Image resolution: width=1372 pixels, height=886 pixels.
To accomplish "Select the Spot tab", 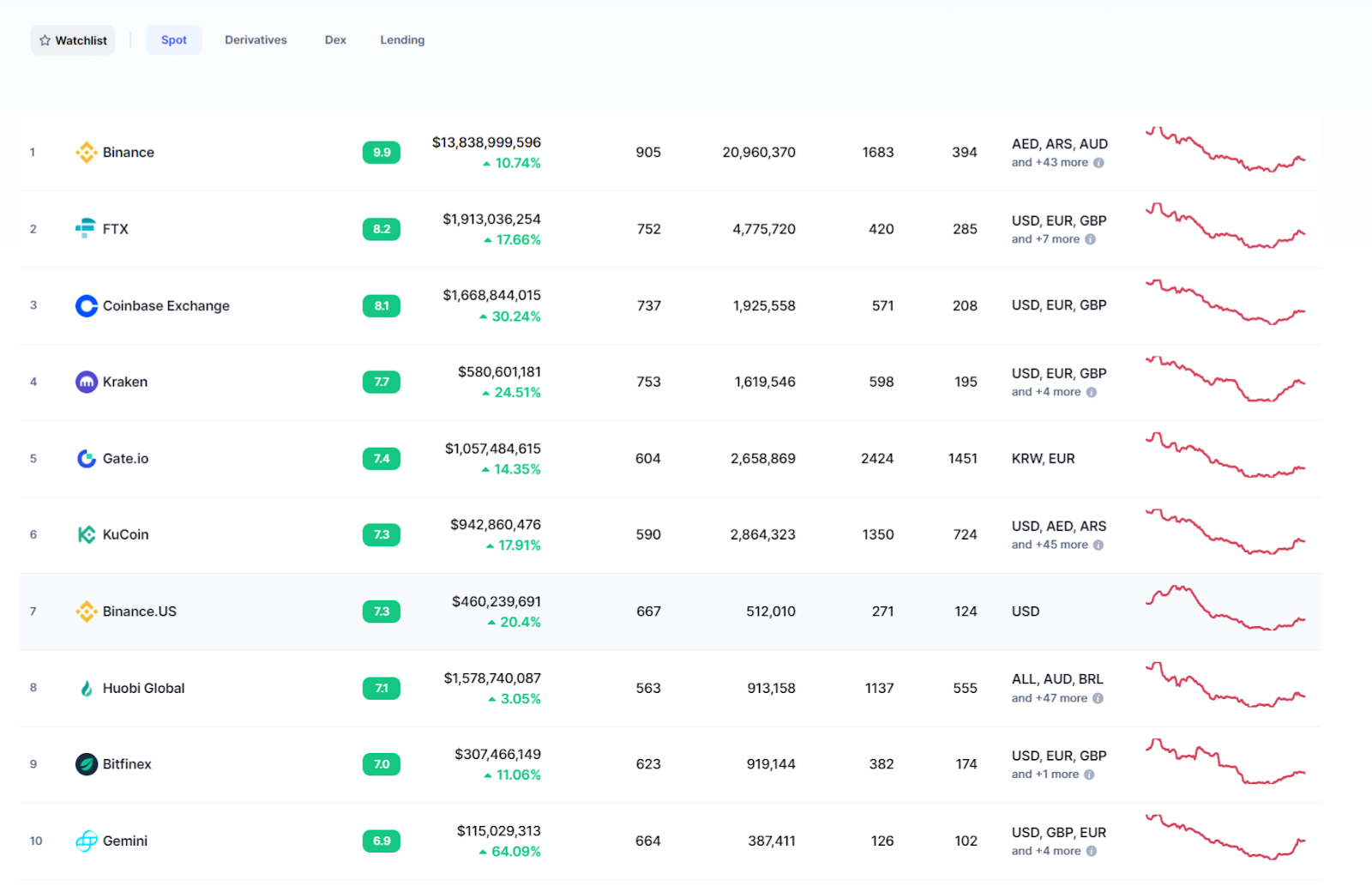I will 174,40.
